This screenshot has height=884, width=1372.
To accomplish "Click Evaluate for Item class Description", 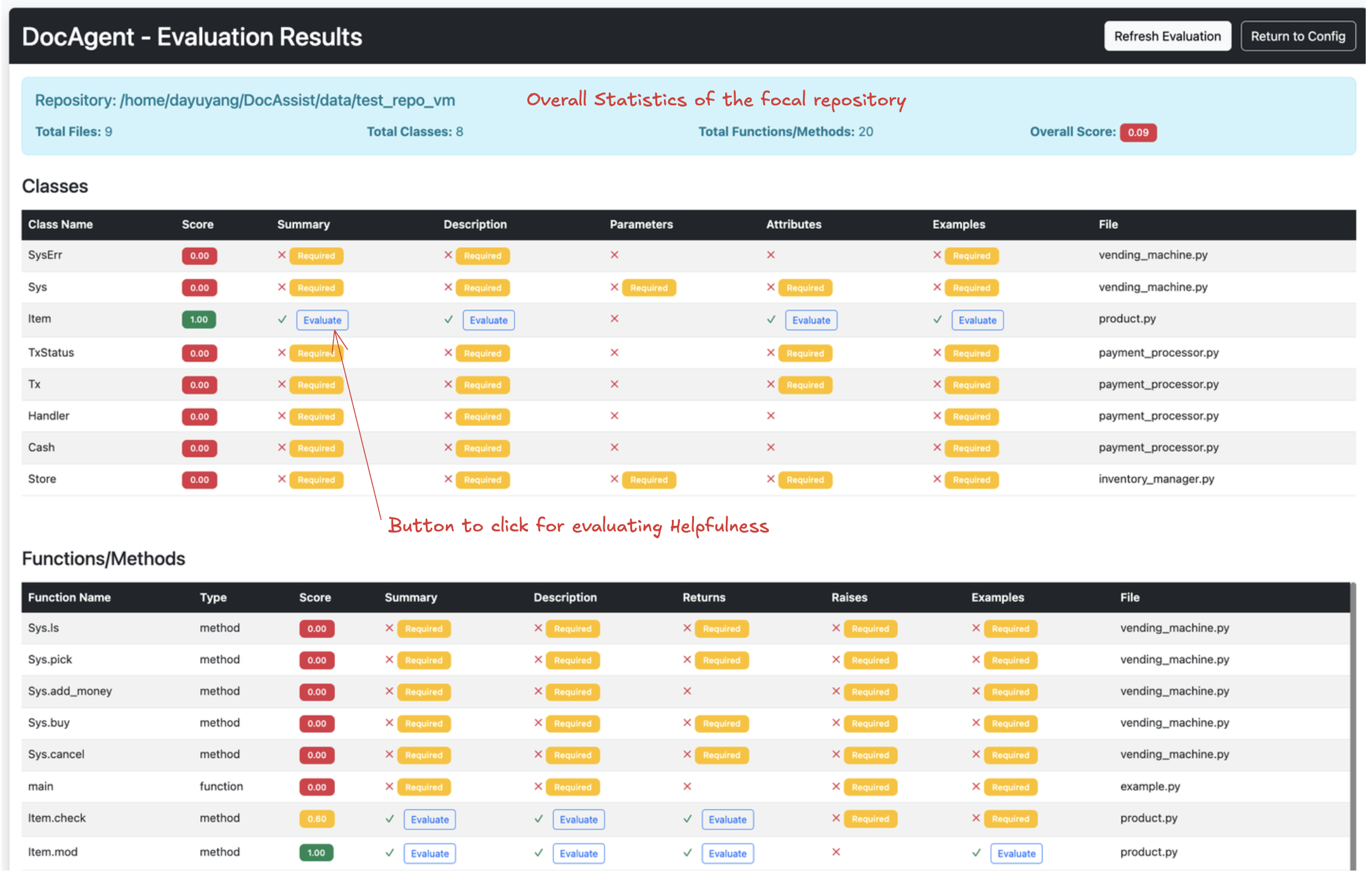I will 488,320.
